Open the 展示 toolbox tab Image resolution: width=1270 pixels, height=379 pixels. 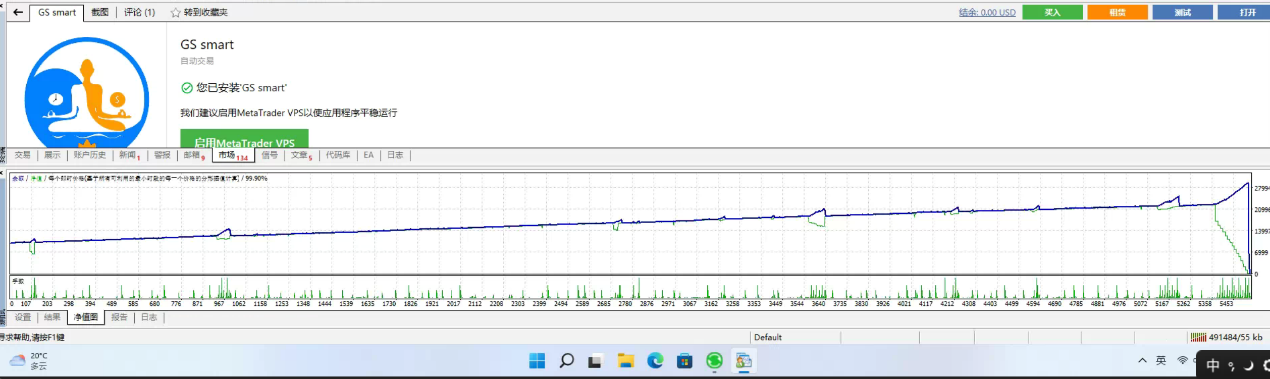click(x=52, y=155)
